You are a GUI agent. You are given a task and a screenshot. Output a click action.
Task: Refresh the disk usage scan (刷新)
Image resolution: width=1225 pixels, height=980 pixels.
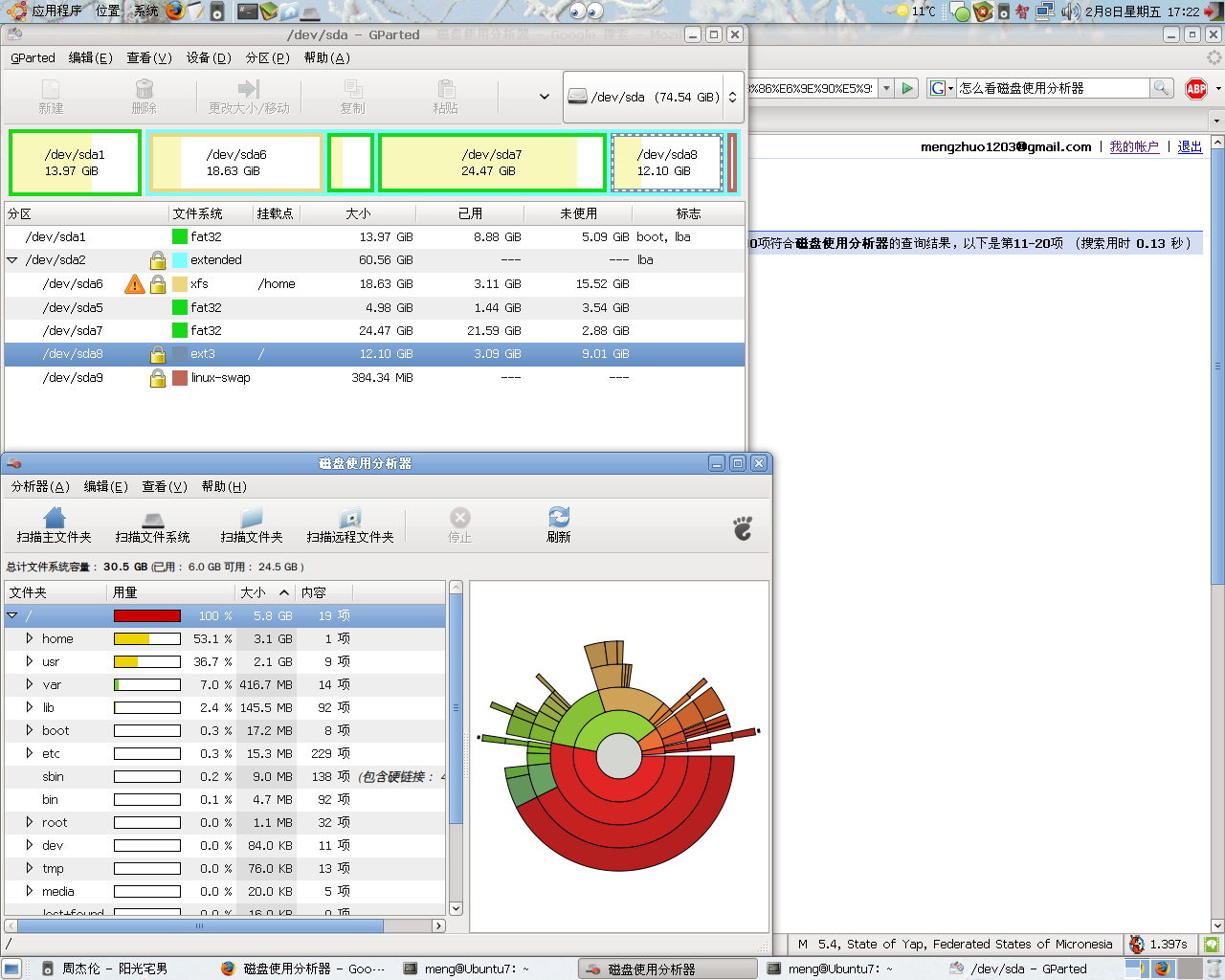(559, 517)
